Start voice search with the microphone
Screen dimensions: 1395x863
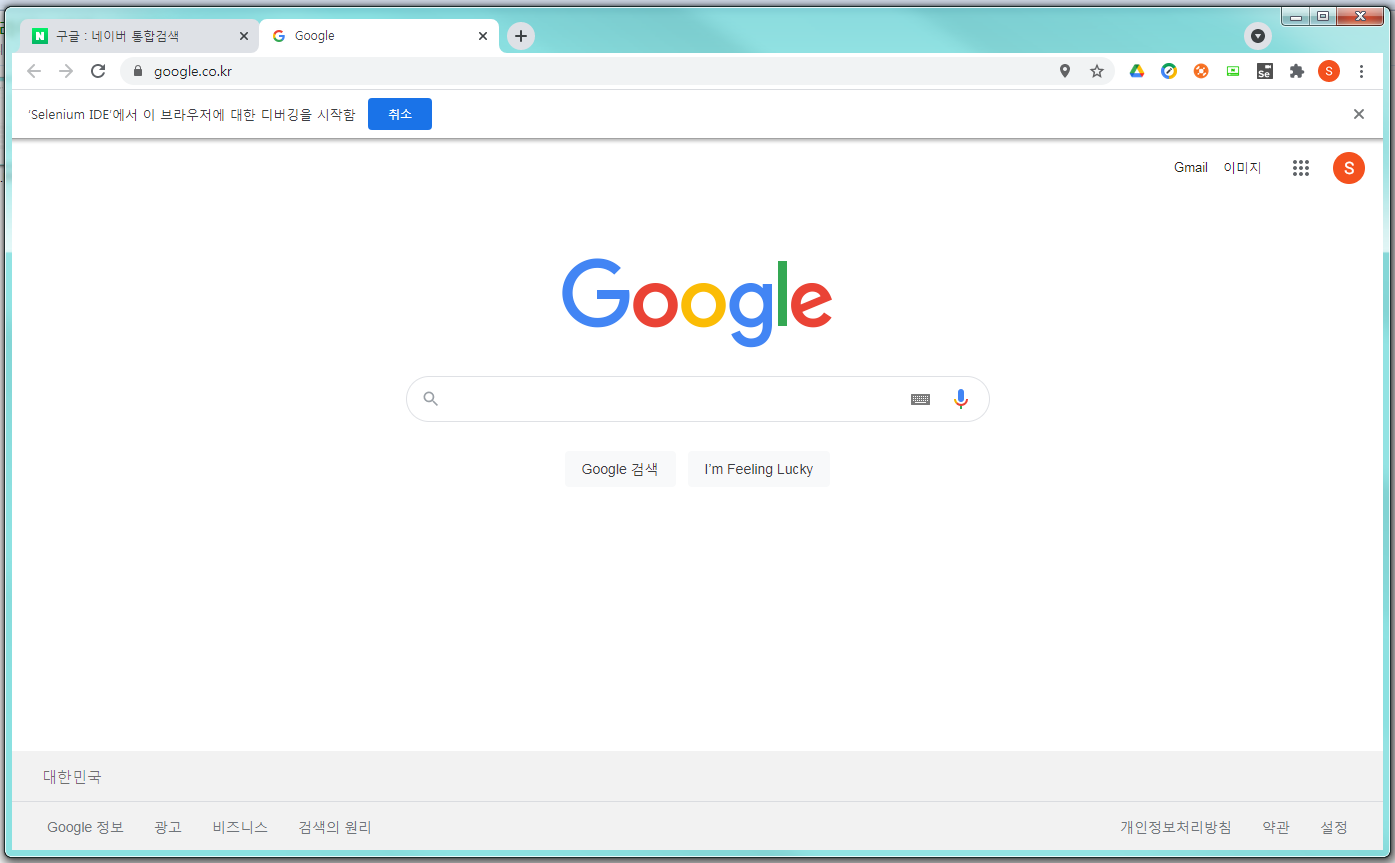[961, 399]
